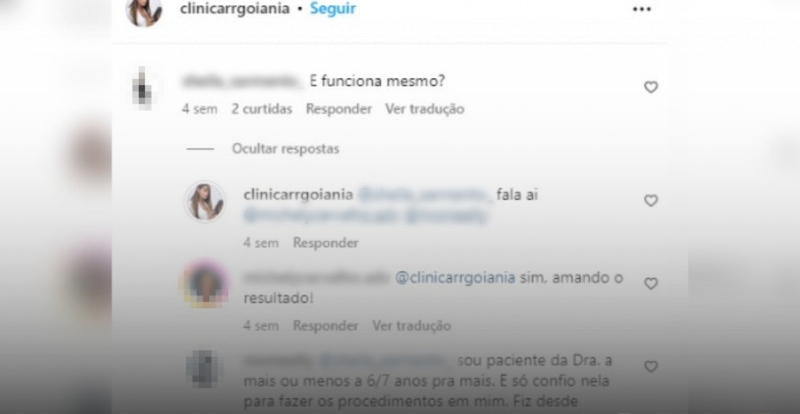Open pixelated avatar beside 'sou paciente' comment
The image size is (800, 414).
pyautogui.click(x=205, y=369)
